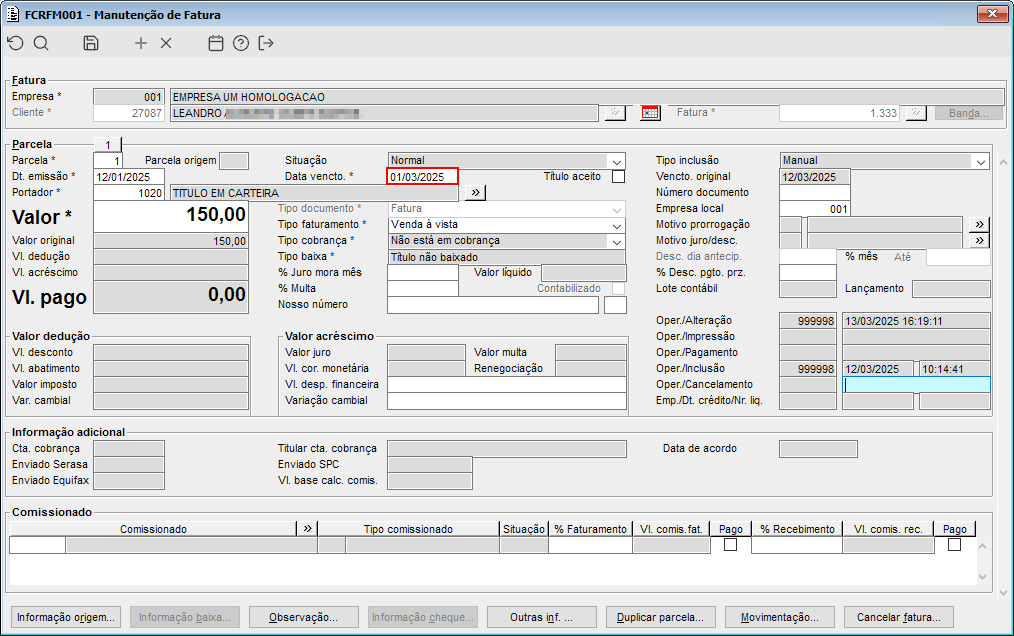Image resolution: width=1014 pixels, height=636 pixels.
Task: Click the % Desc. pgto. prz. field
Action: 808,273
